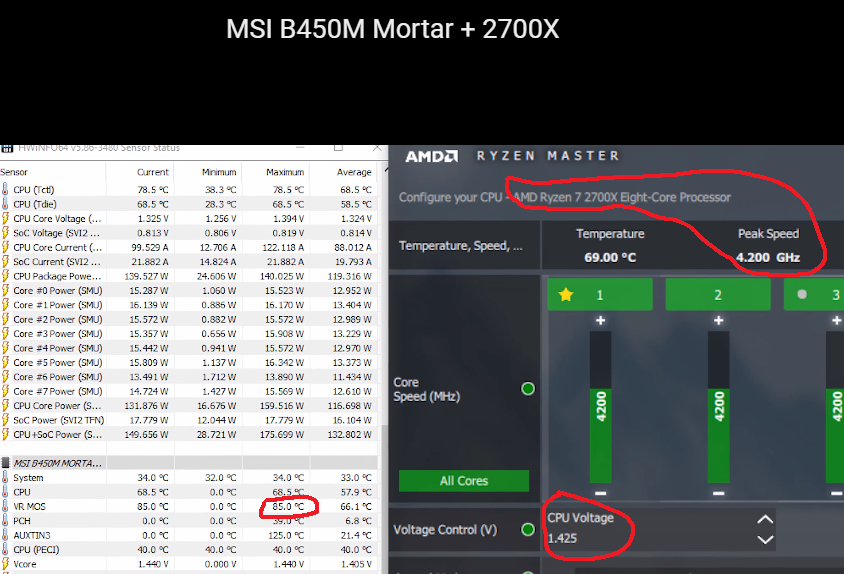
Task: Select the CPU Core Current row
Action: (188, 247)
